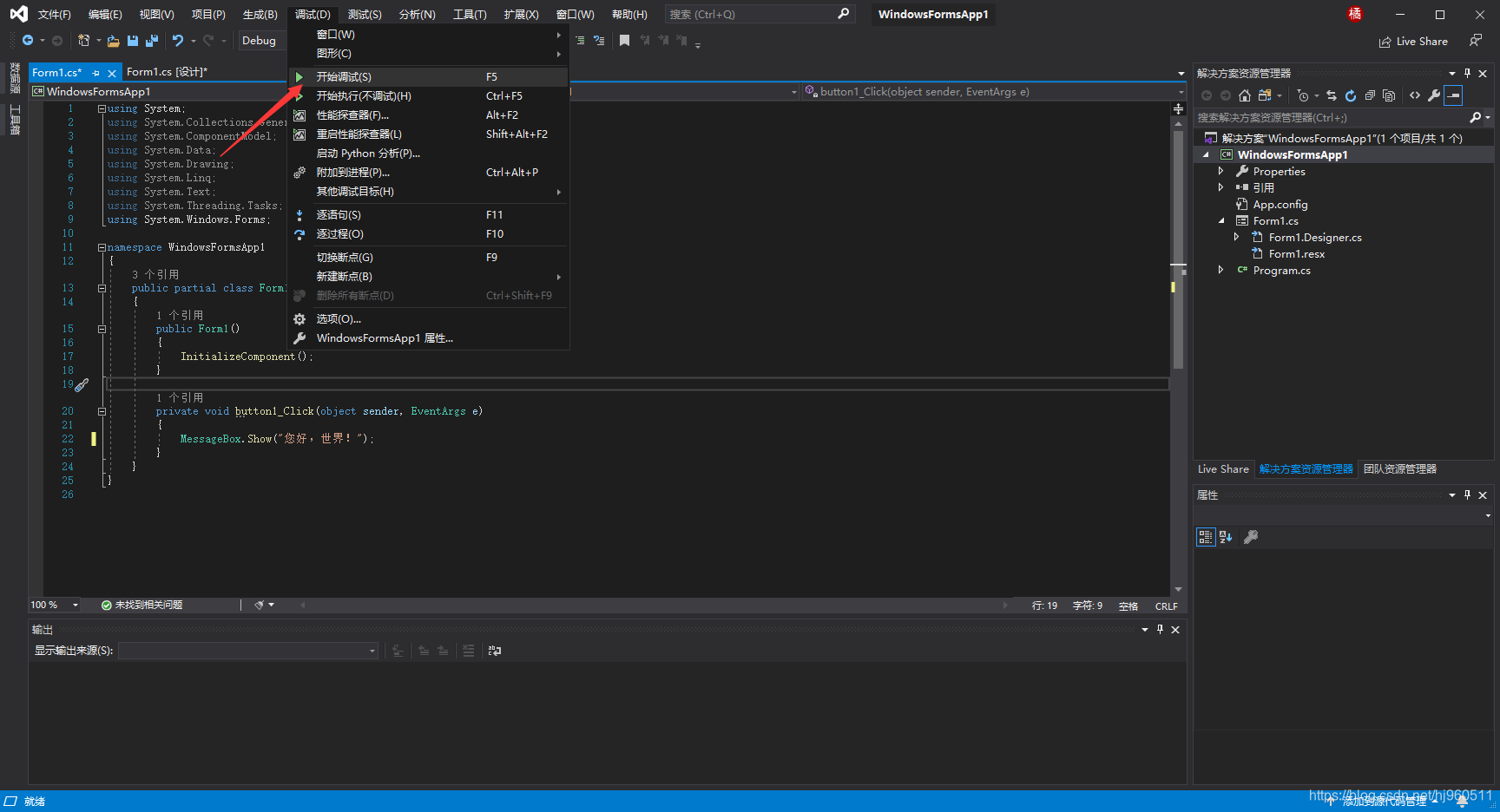Click the property pages wrench icon
This screenshot has width=1500, height=812.
1251,537
